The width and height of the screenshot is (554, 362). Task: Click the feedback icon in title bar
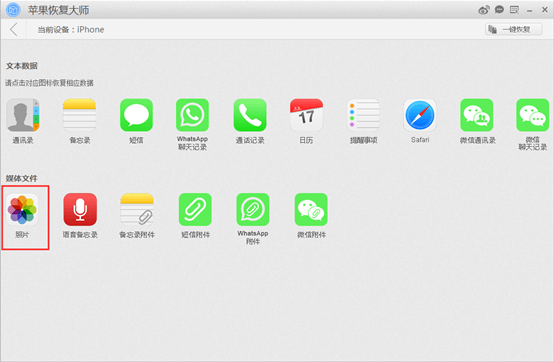pos(514,10)
